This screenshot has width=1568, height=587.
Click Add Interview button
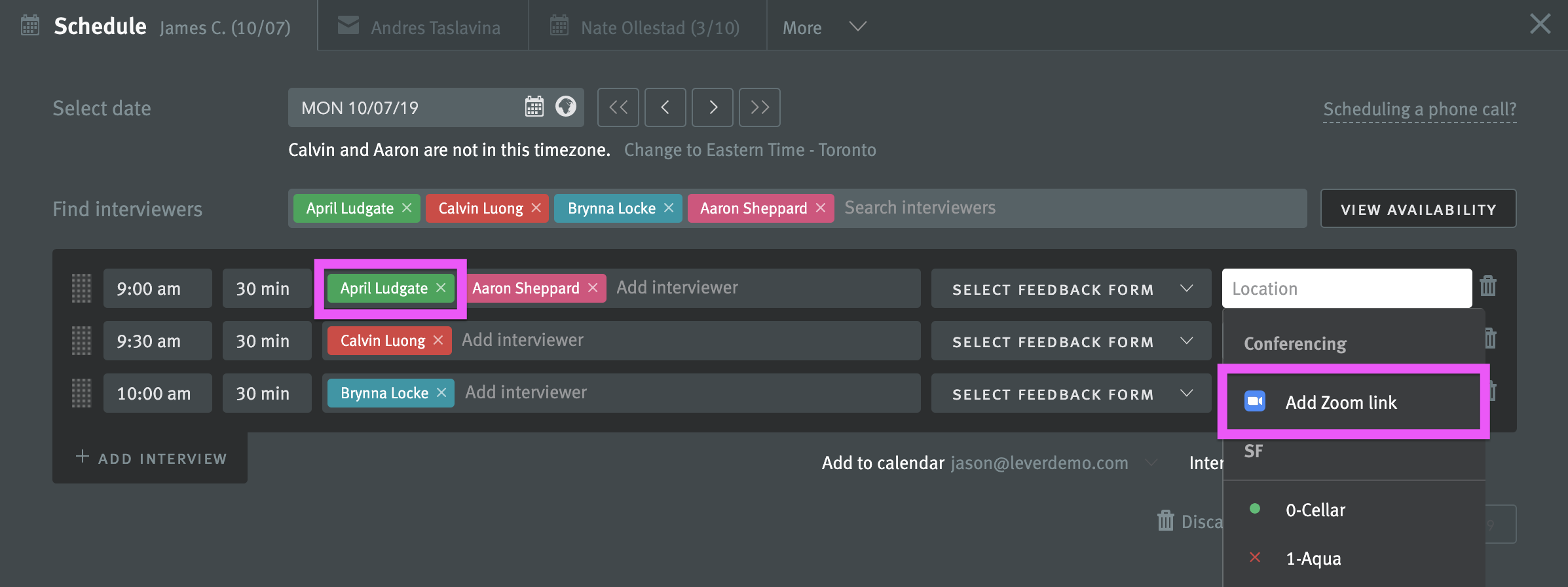(x=151, y=458)
